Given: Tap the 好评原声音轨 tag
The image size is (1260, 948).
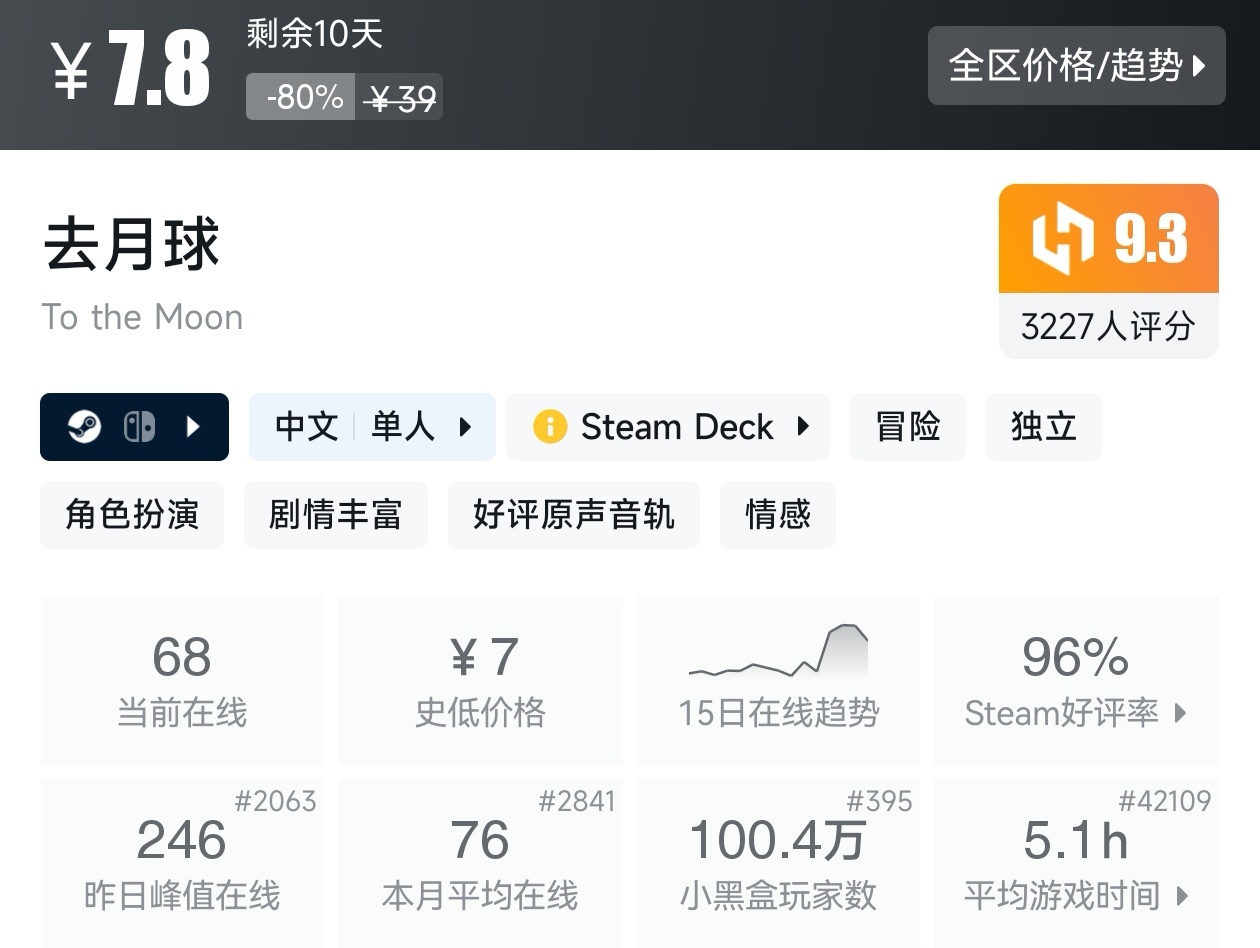Looking at the screenshot, I should (x=573, y=515).
